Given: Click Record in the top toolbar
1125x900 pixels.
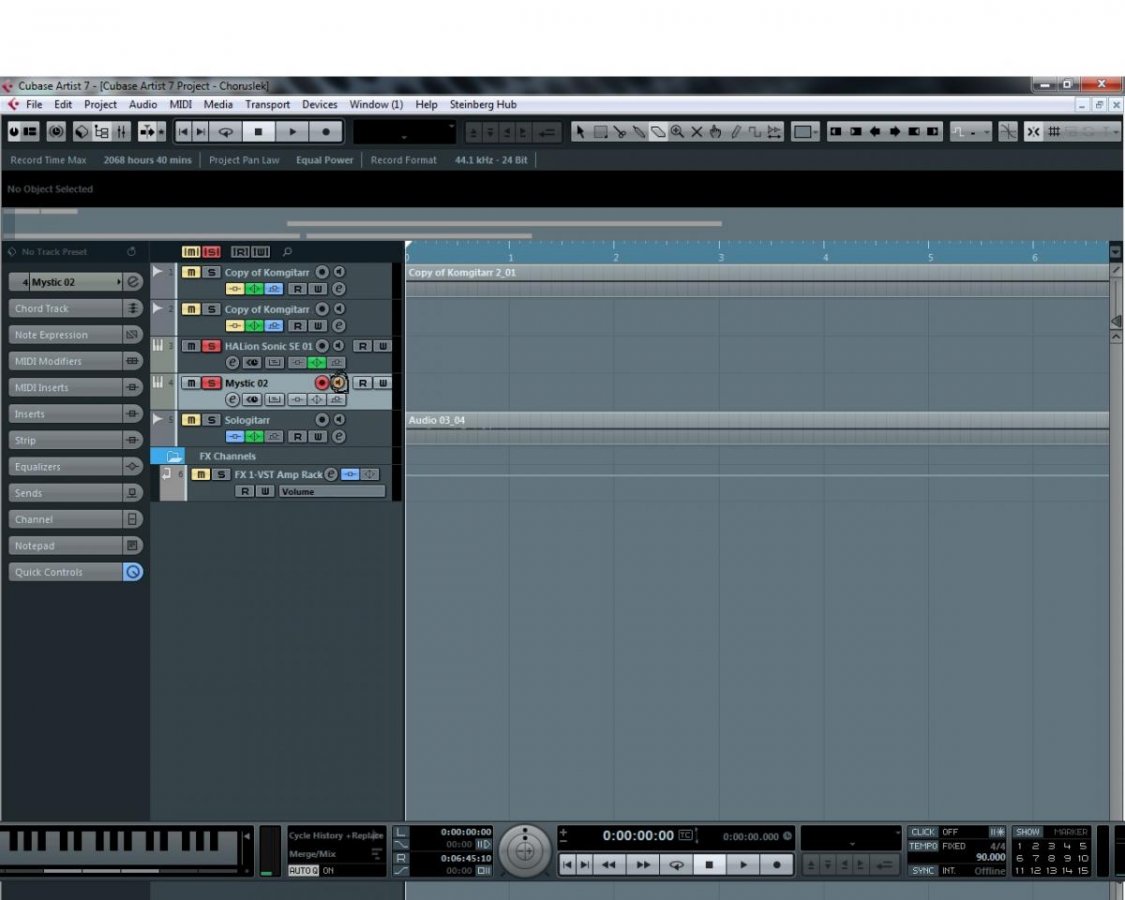Looking at the screenshot, I should coord(326,132).
